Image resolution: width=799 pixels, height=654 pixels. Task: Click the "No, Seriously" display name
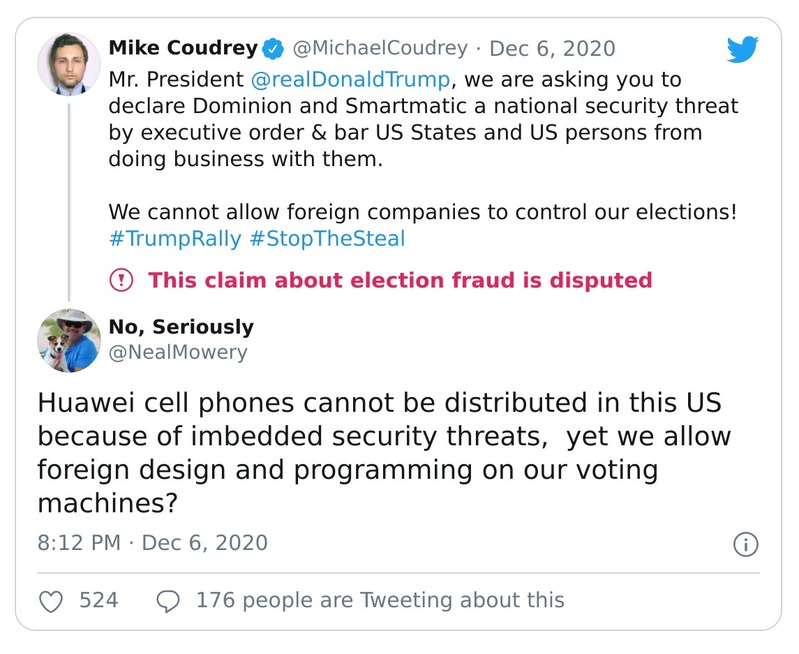[181, 327]
